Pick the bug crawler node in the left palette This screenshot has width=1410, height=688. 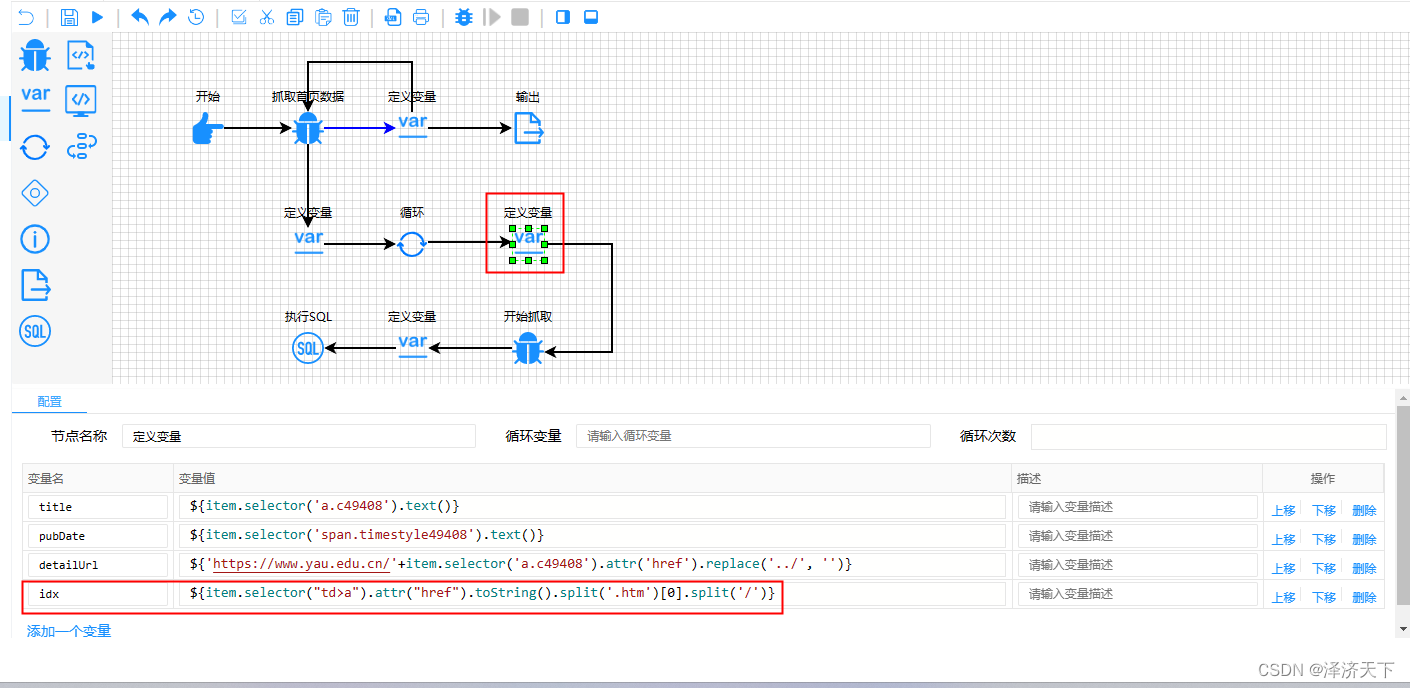click(x=35, y=56)
